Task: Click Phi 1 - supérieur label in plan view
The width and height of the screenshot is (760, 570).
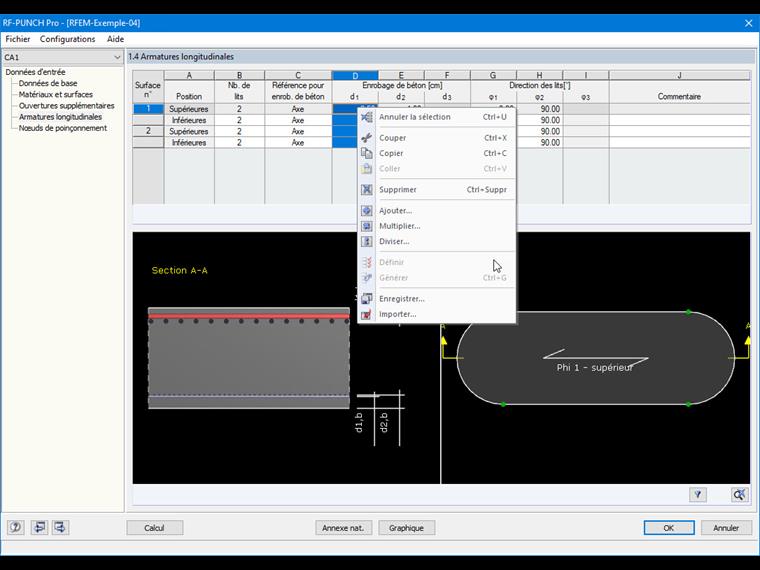Action: coord(595,368)
